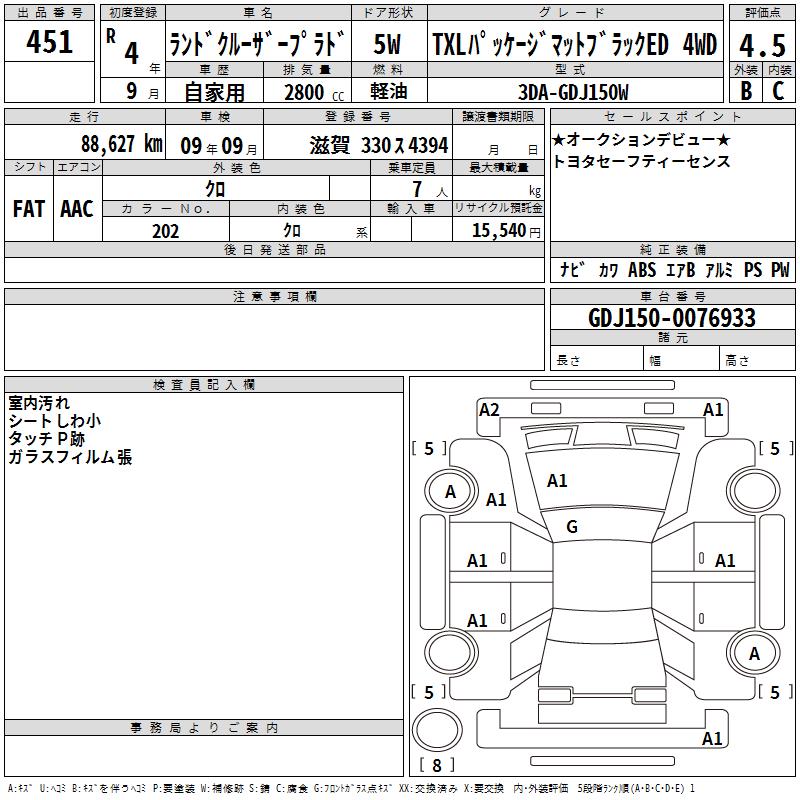The width and height of the screenshot is (800, 800).
Task: Click the 出品番号 header
Action: click(49, 13)
